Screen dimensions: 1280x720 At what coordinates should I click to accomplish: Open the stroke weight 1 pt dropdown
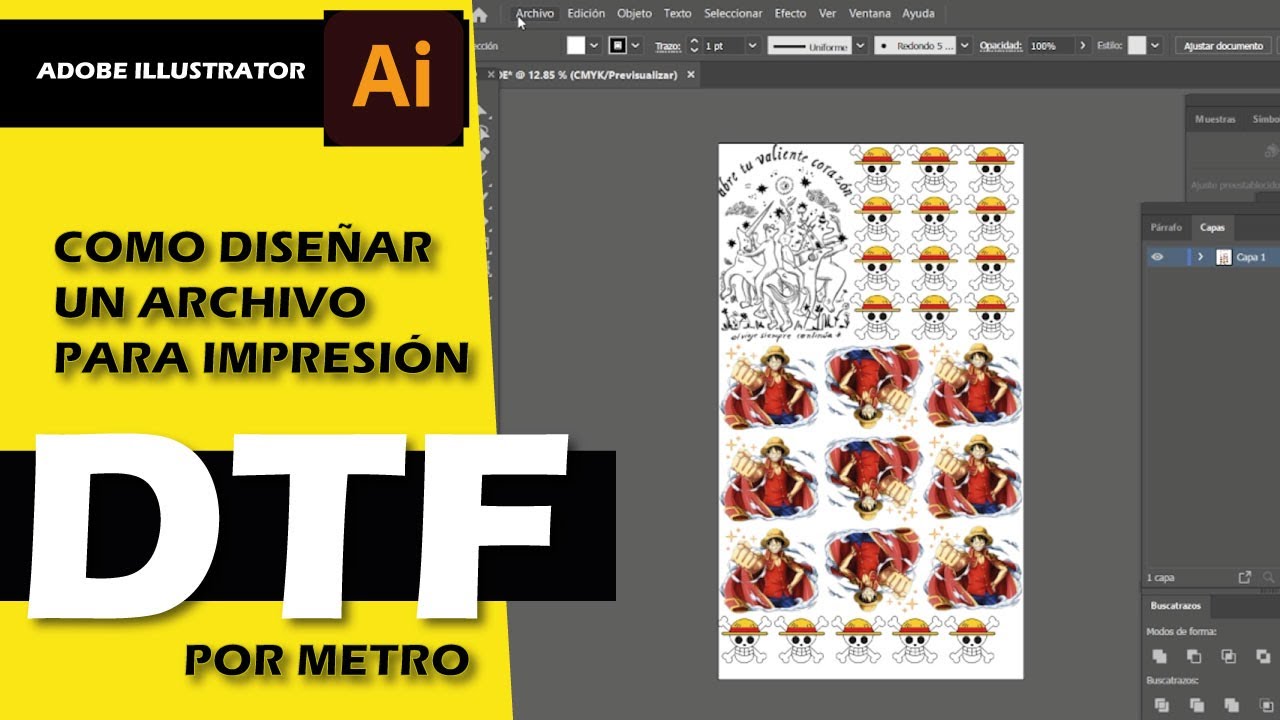click(751, 46)
